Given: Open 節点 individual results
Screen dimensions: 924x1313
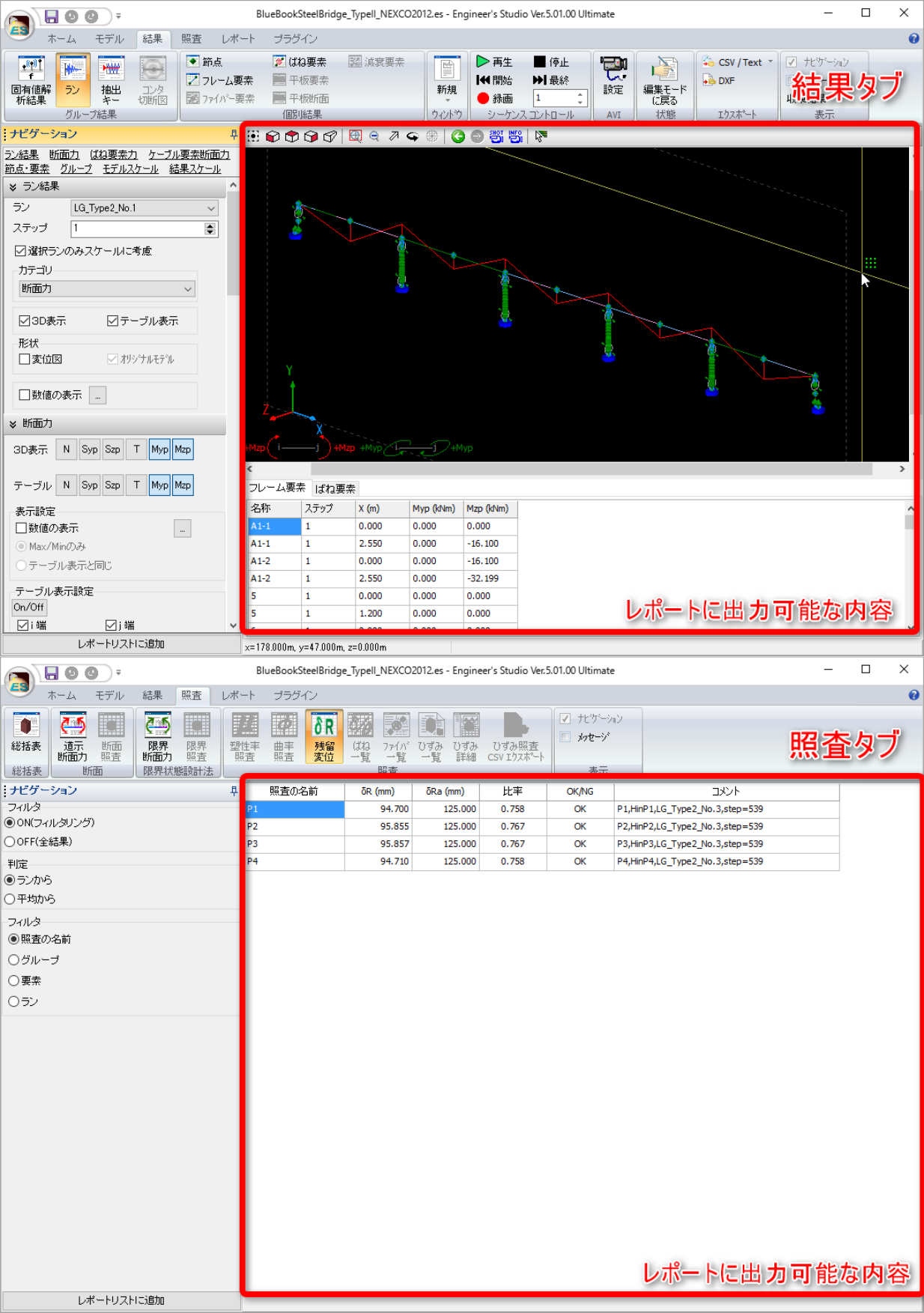Looking at the screenshot, I should click(x=204, y=62).
